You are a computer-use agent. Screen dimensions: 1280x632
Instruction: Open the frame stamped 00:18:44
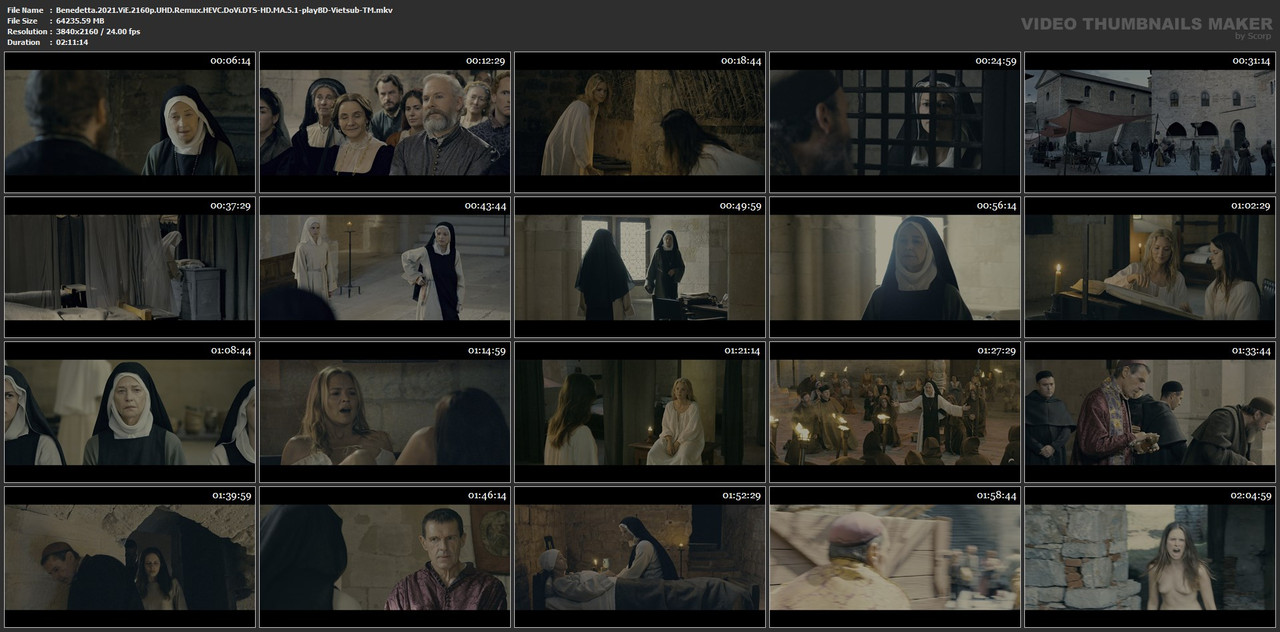pos(640,122)
